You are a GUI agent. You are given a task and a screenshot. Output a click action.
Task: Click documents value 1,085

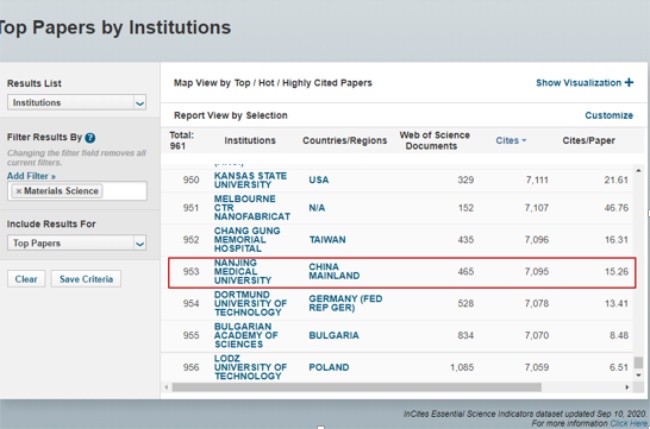tap(462, 367)
